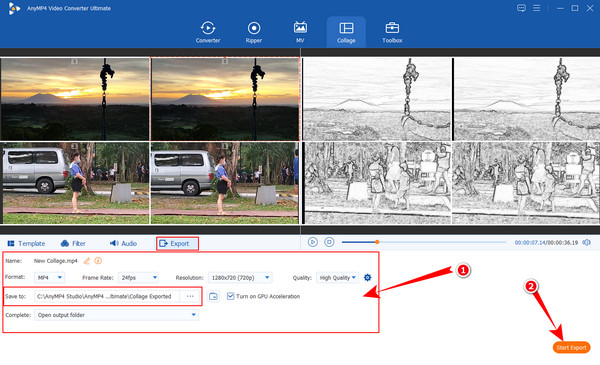Viewport: 600px width, 365px height.
Task: Switch to the Audio panel
Action: tap(123, 243)
